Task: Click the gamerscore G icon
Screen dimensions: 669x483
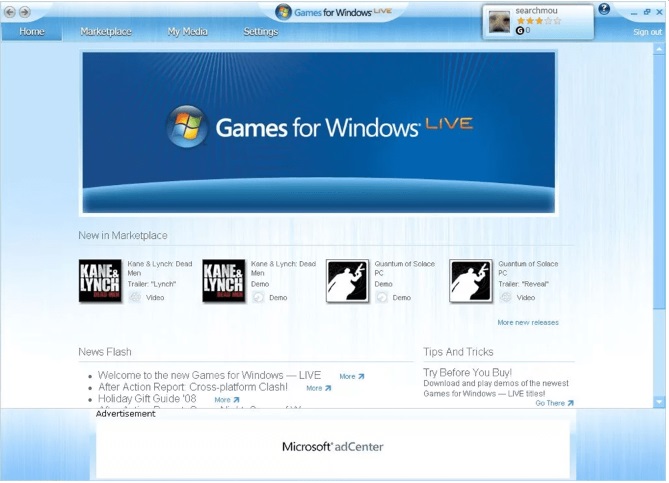Action: click(520, 31)
